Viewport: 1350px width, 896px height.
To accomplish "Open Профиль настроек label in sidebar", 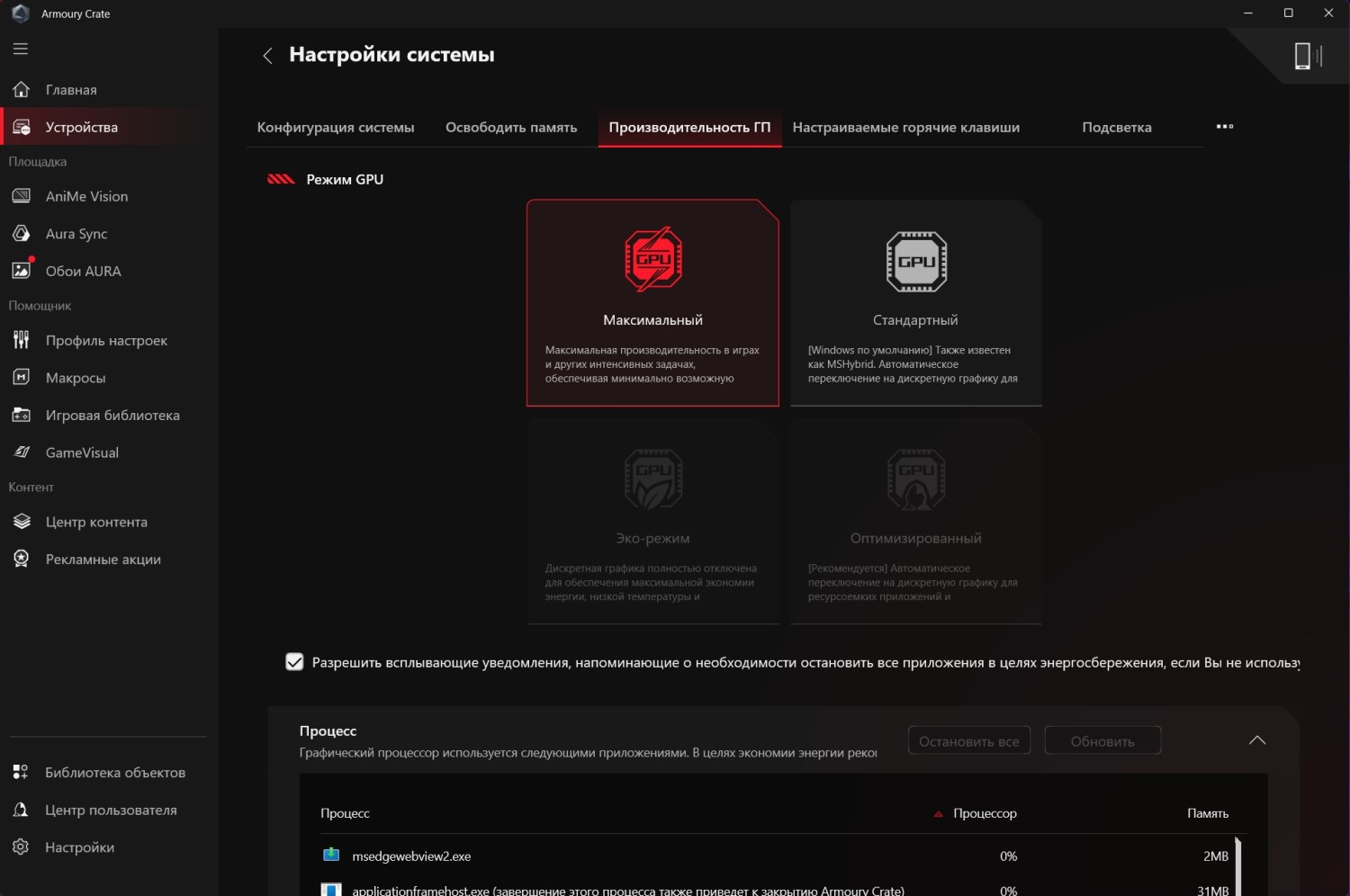I will [x=106, y=341].
